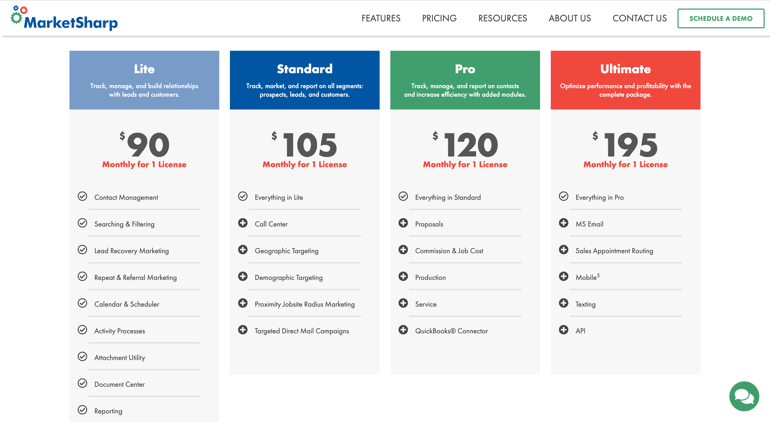Select the red Ultimate plan header
770x422 pixels.
click(x=625, y=79)
